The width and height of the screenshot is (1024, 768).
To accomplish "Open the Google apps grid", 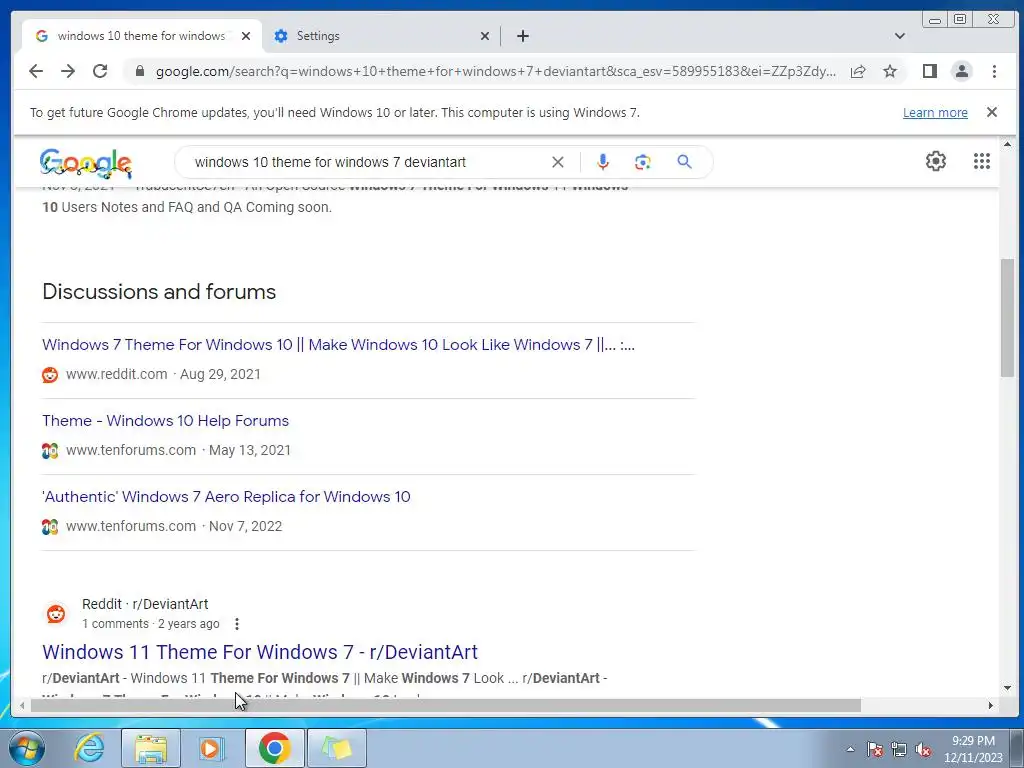I will (981, 161).
